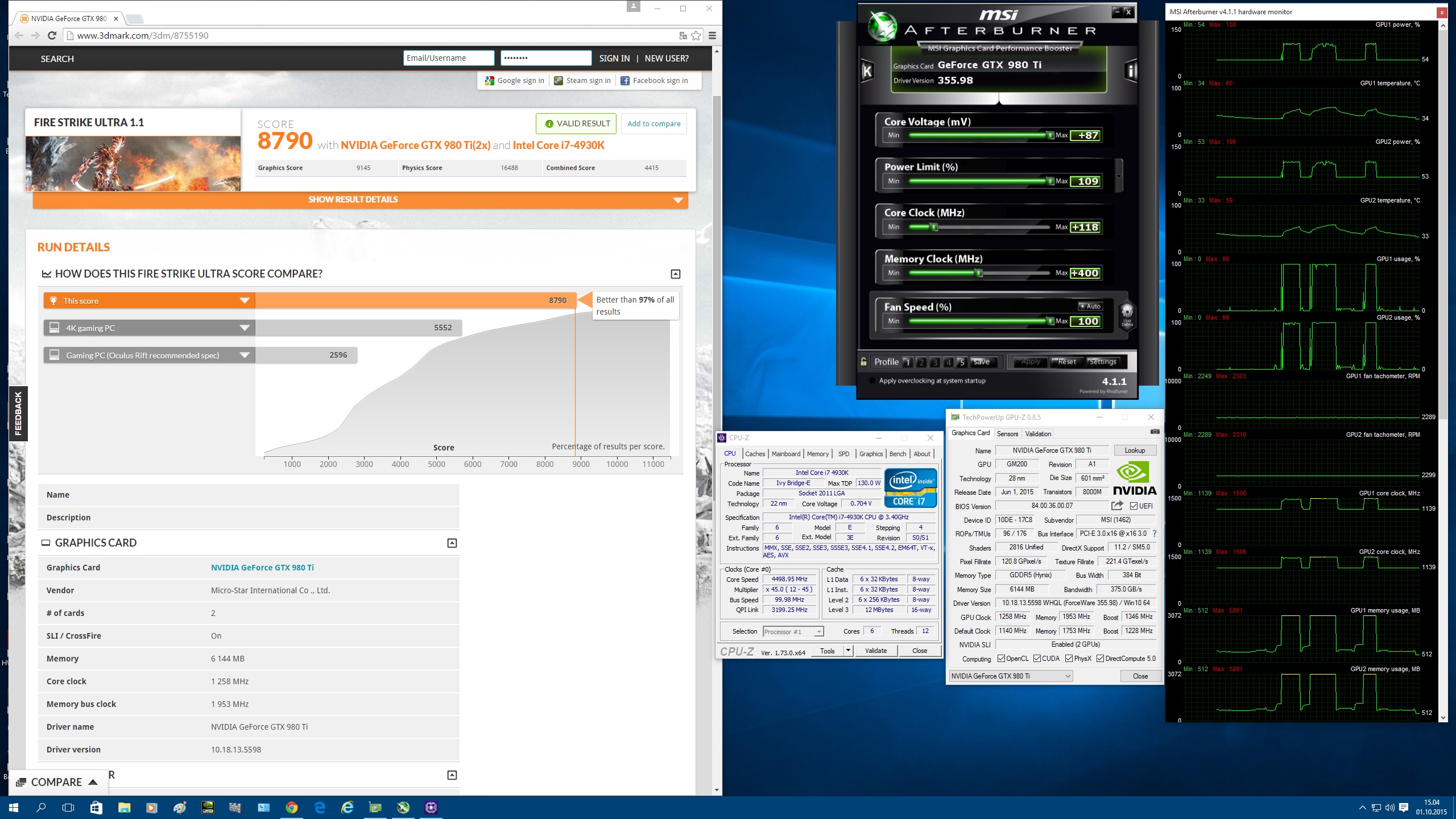Click GPU-Z BIOS export share icon

coord(1117,506)
